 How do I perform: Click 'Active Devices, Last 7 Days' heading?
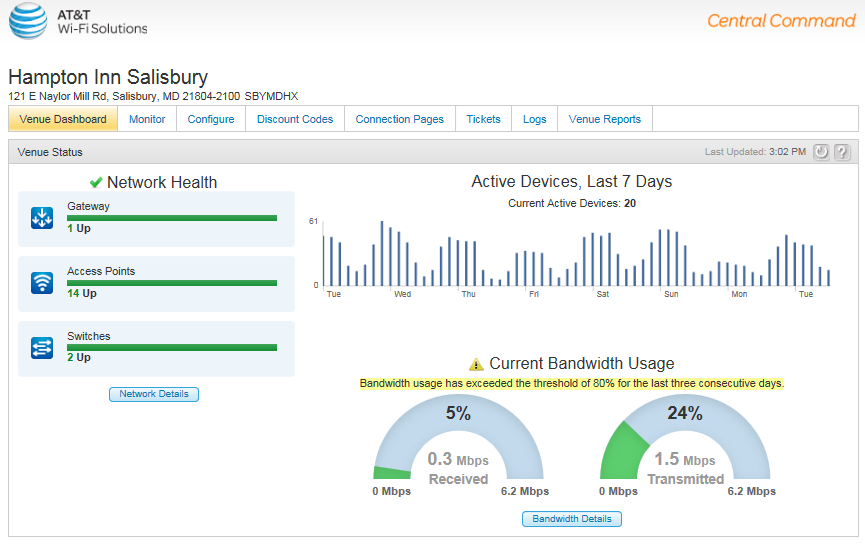(572, 182)
